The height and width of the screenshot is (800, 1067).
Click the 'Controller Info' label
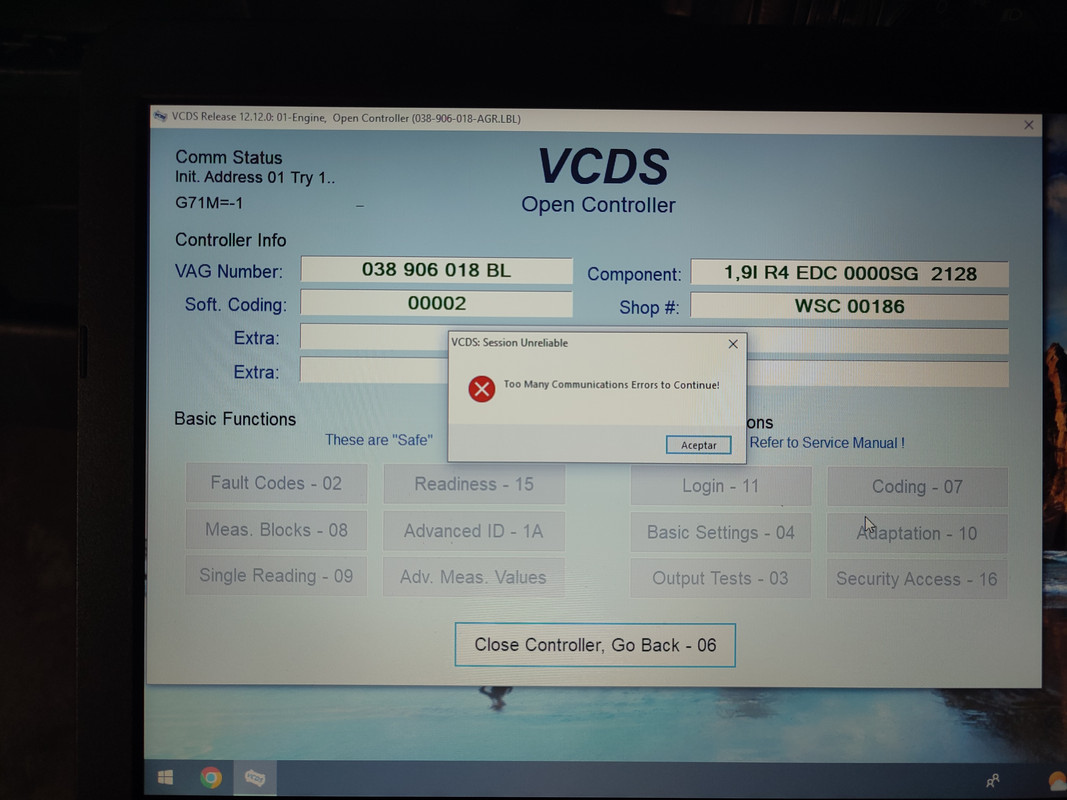pos(231,240)
